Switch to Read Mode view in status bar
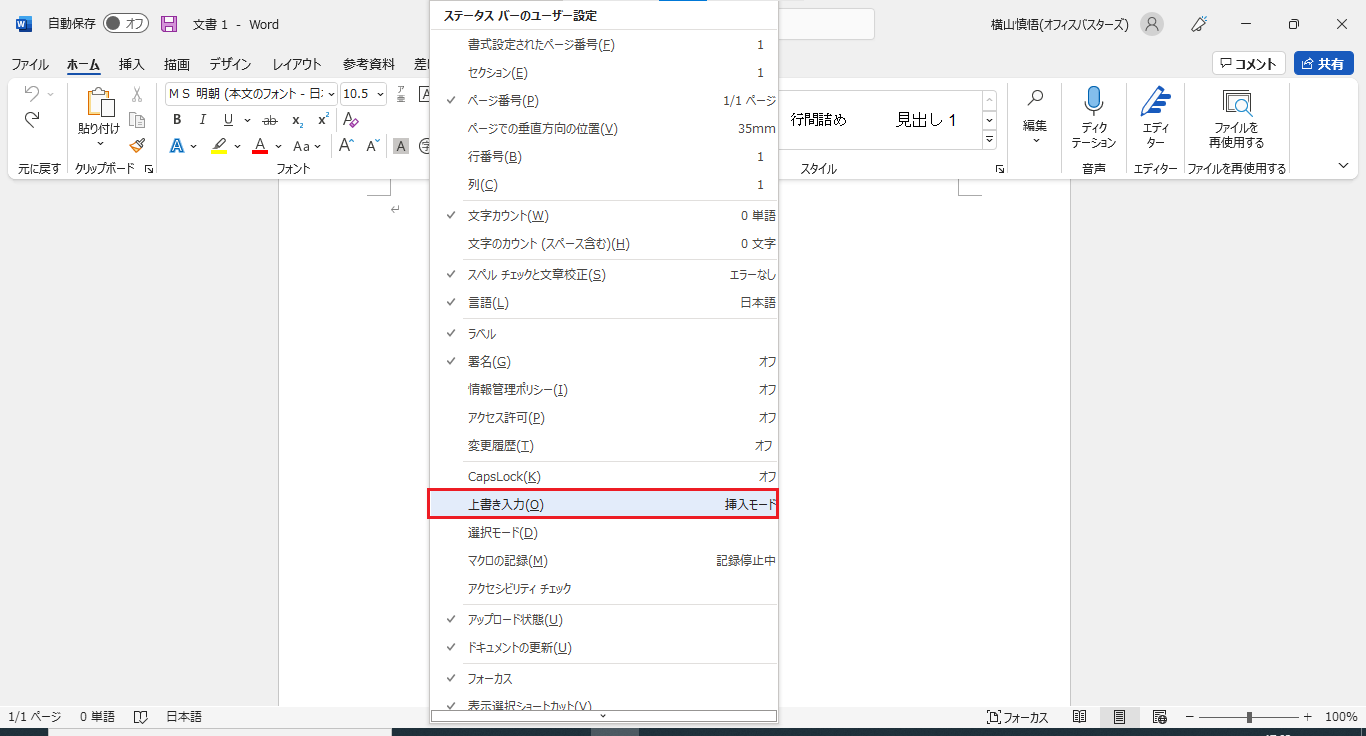 [x=1080, y=717]
